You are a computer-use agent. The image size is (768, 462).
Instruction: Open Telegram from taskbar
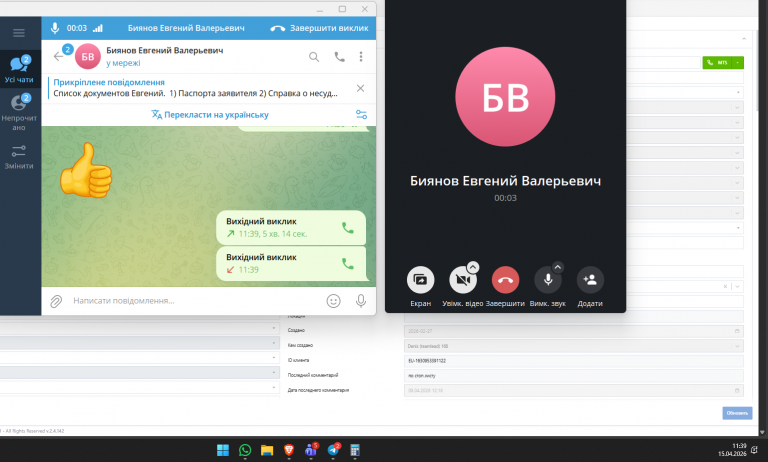click(x=334, y=450)
